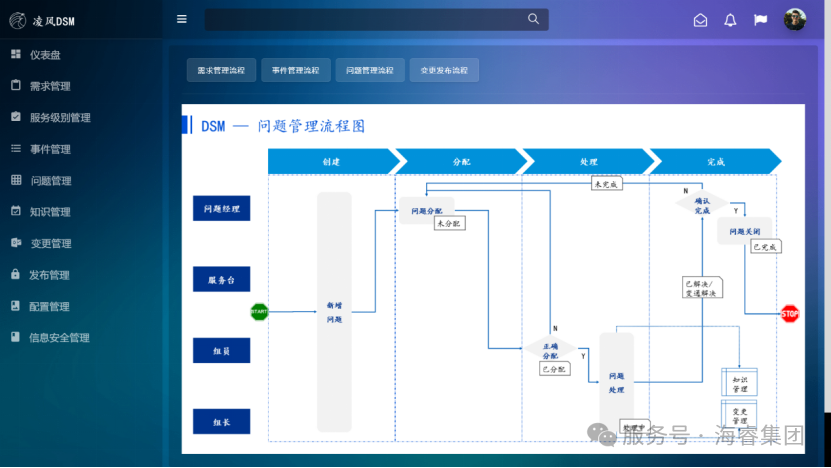Open 配置管理 in the sidebar

49,306
